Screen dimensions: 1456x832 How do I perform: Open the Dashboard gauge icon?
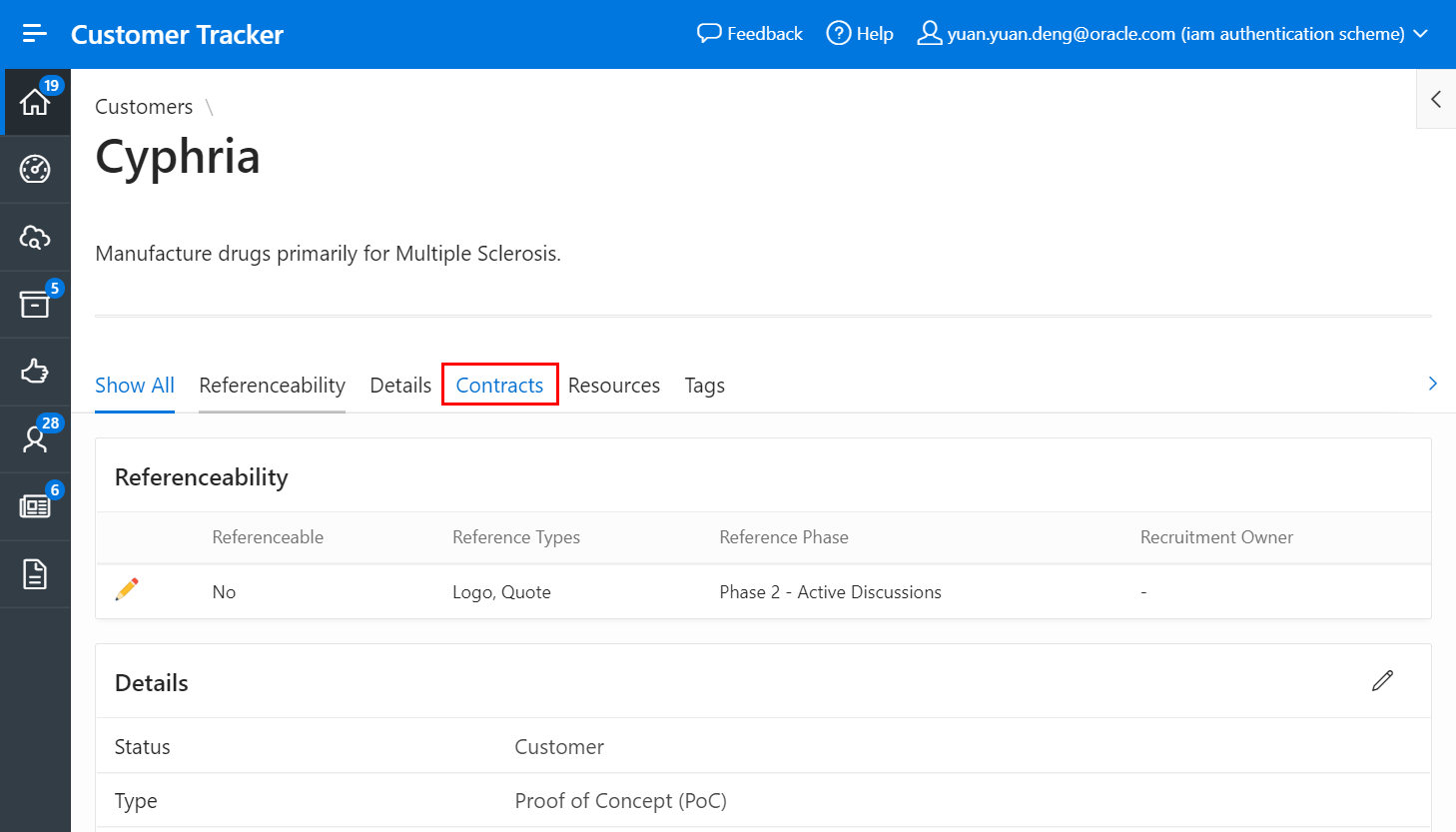click(x=35, y=169)
